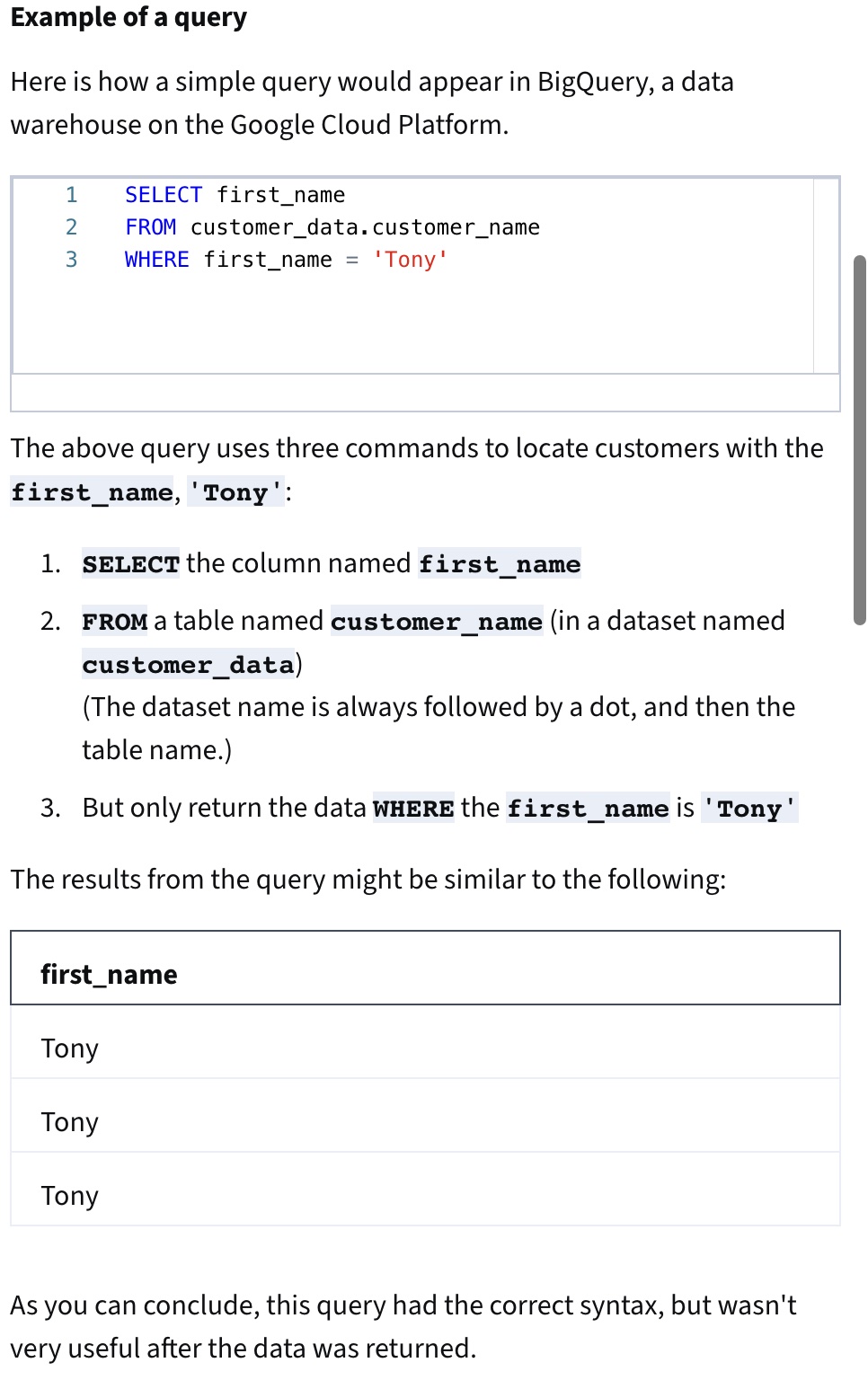Click the bar below the code editor
The image size is (868, 1389).
point(425,393)
